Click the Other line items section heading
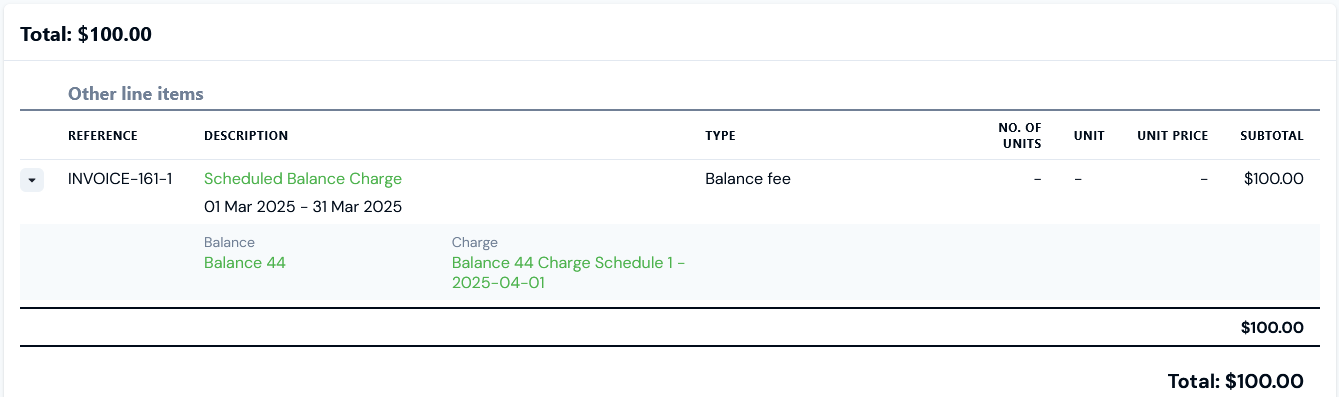 136,94
